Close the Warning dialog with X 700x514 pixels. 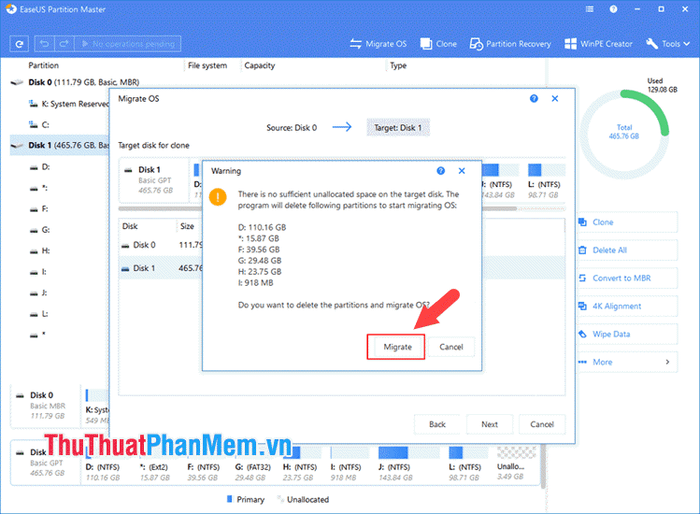coord(462,171)
